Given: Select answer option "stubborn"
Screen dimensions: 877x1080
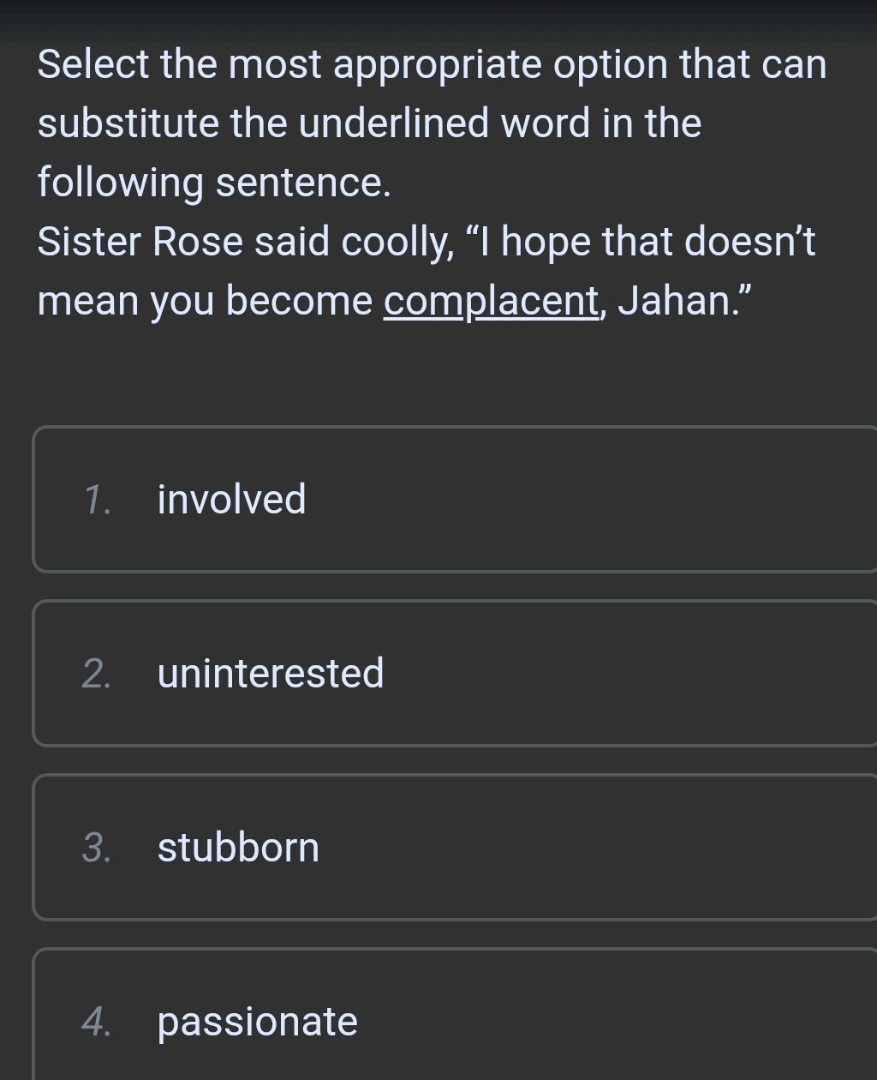Looking at the screenshot, I should [x=238, y=847].
